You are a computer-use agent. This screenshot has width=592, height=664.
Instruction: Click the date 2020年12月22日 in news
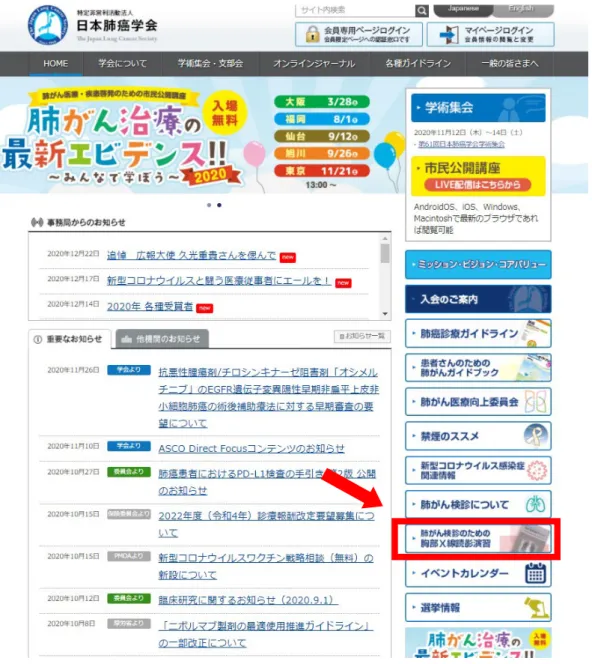tap(73, 254)
